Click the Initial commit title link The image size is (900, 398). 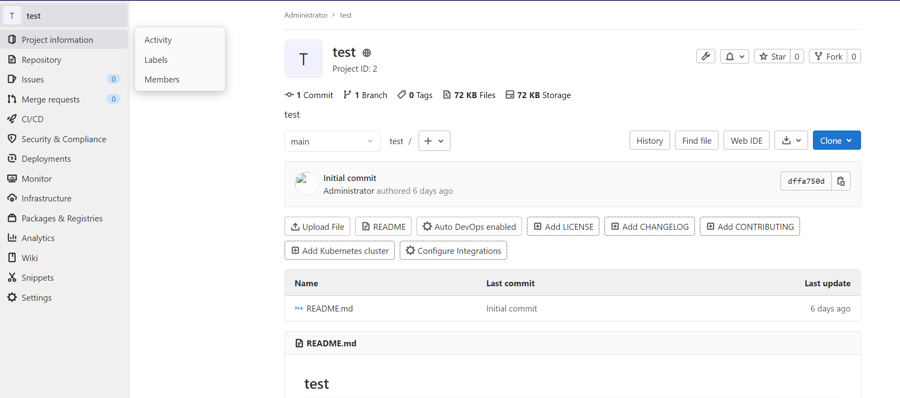(350, 178)
